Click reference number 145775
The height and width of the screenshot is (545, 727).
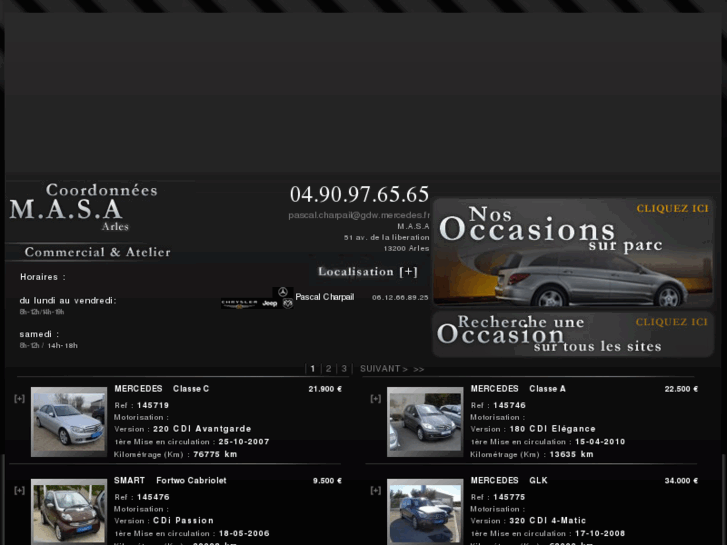510,497
